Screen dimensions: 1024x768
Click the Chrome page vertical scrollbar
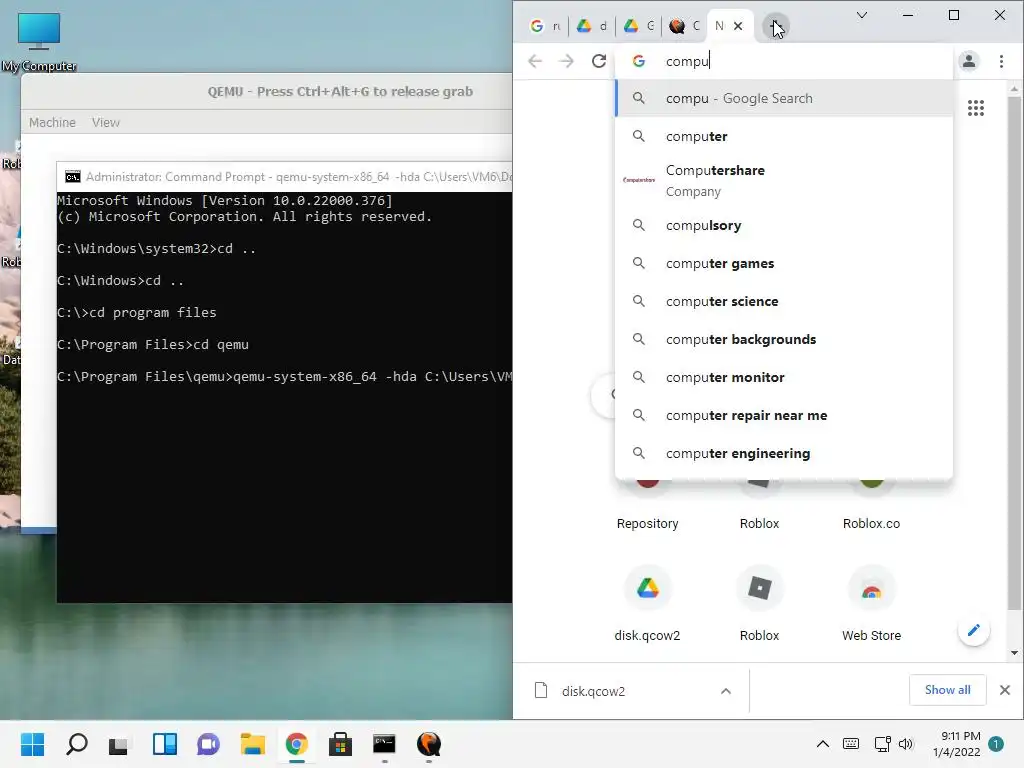click(1014, 353)
